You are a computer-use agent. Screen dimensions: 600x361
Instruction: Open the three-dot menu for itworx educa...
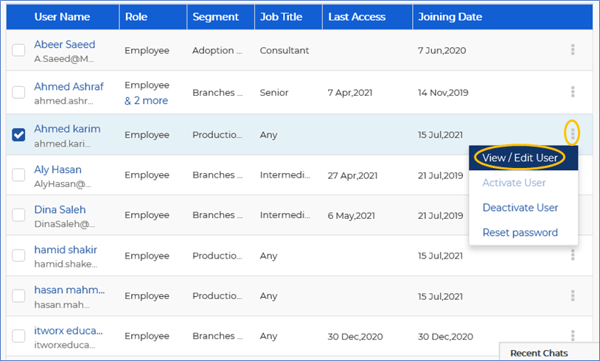(572, 335)
